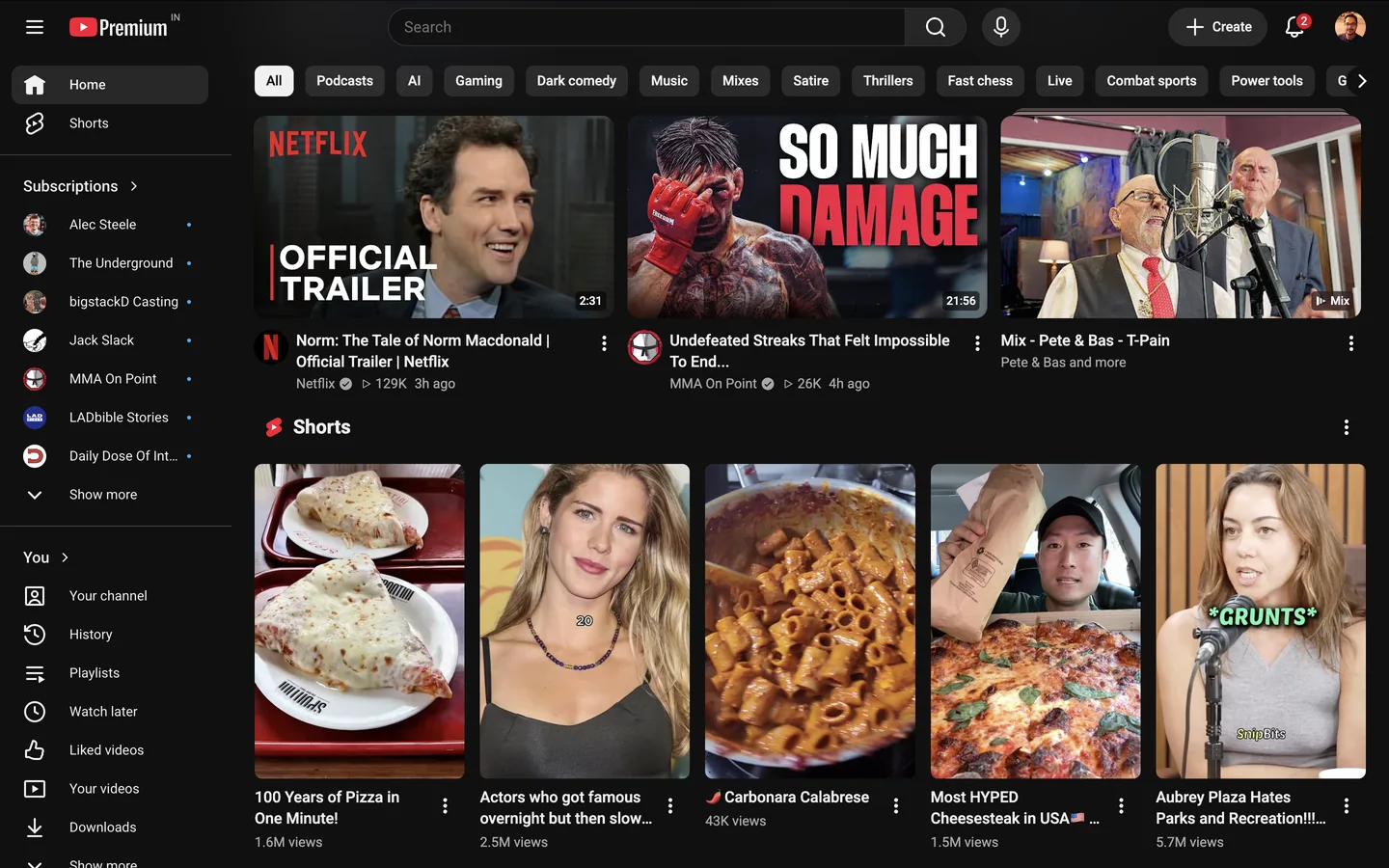Start voice search with microphone icon
This screenshot has height=868, width=1389.
[1001, 27]
